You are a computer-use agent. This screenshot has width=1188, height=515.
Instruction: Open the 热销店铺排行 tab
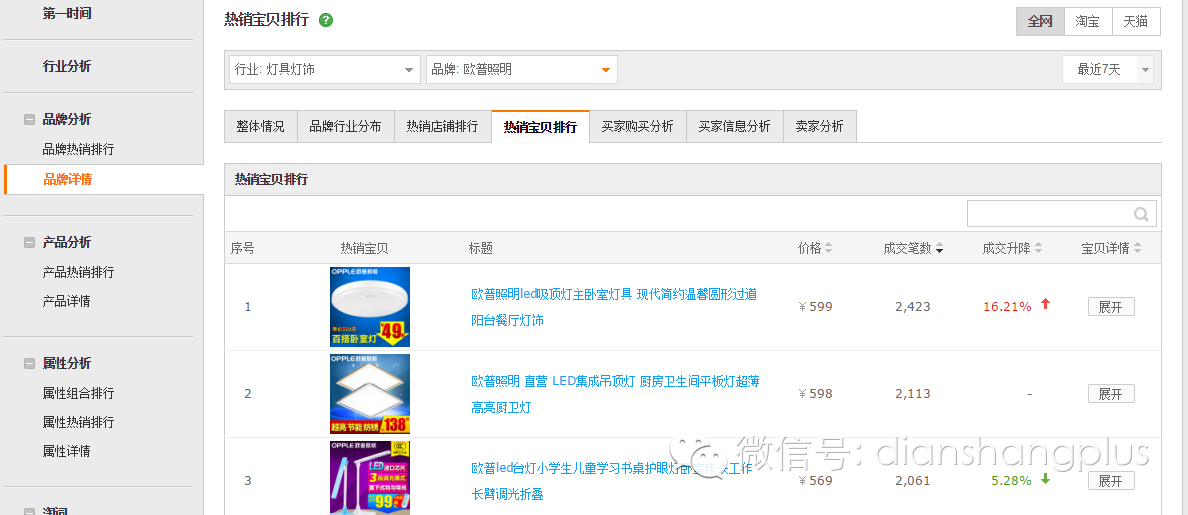point(442,126)
